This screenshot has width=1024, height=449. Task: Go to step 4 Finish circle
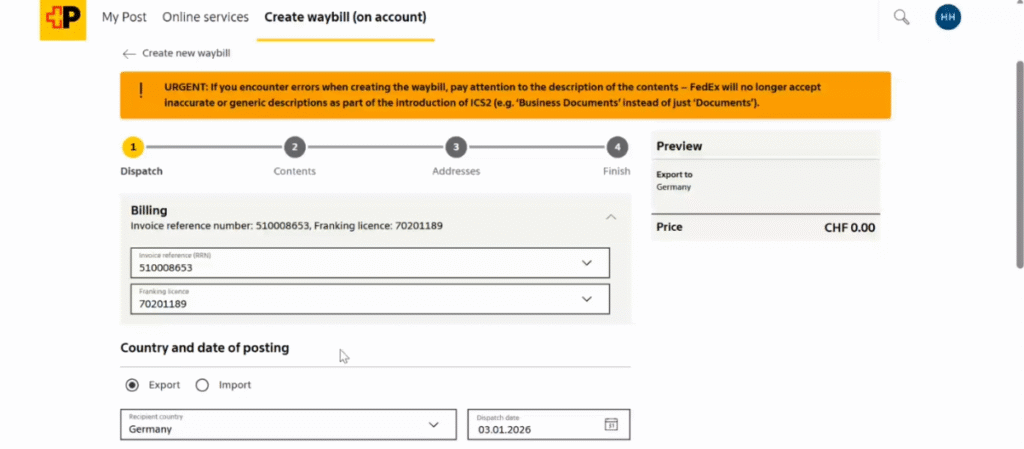coord(618,147)
